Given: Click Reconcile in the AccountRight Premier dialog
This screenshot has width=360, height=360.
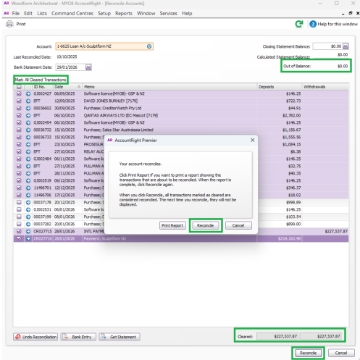Looking at the screenshot, I should point(205,226).
